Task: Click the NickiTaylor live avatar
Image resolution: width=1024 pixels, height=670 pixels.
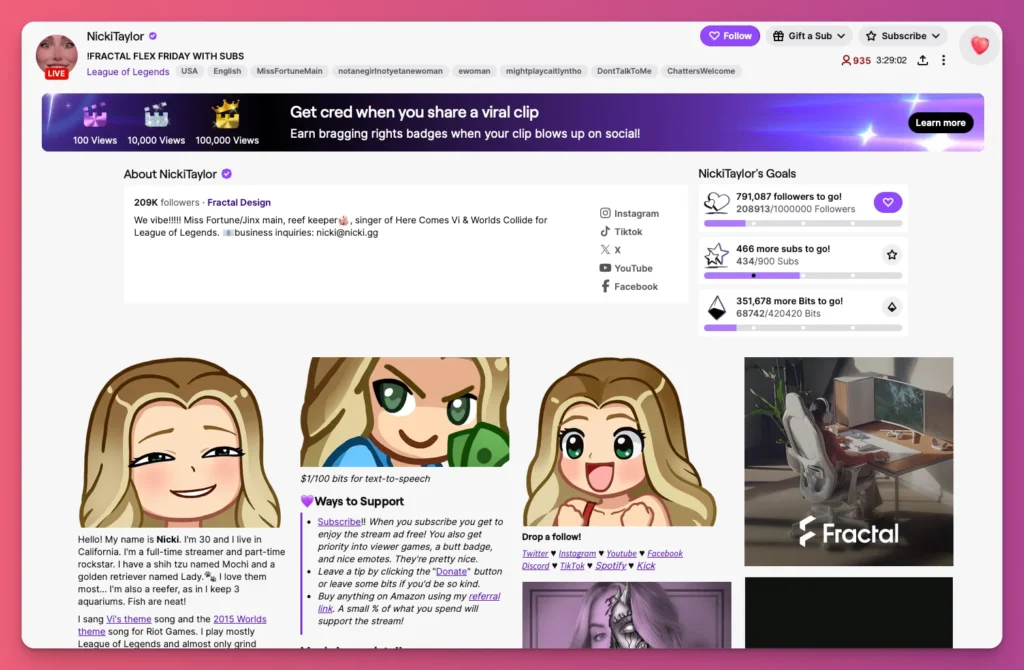Action: [56, 56]
